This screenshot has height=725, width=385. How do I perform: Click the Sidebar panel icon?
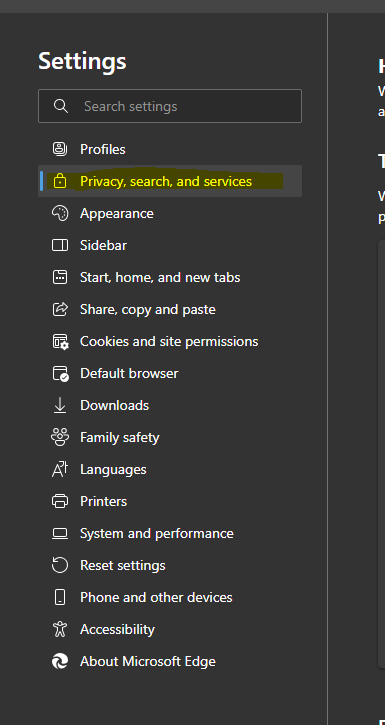tap(60, 245)
